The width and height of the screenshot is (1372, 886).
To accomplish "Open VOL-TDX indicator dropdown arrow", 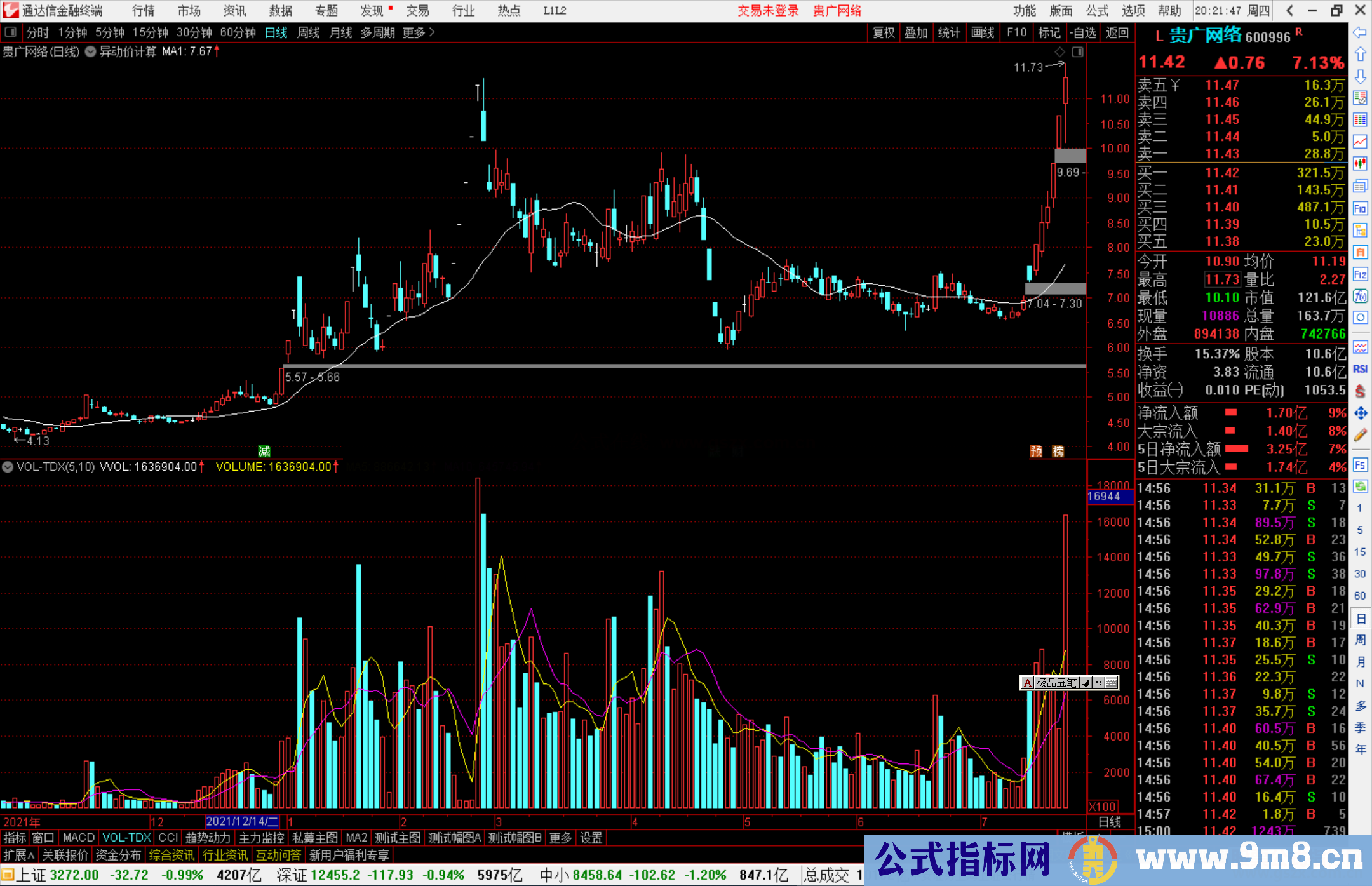I will (8, 467).
